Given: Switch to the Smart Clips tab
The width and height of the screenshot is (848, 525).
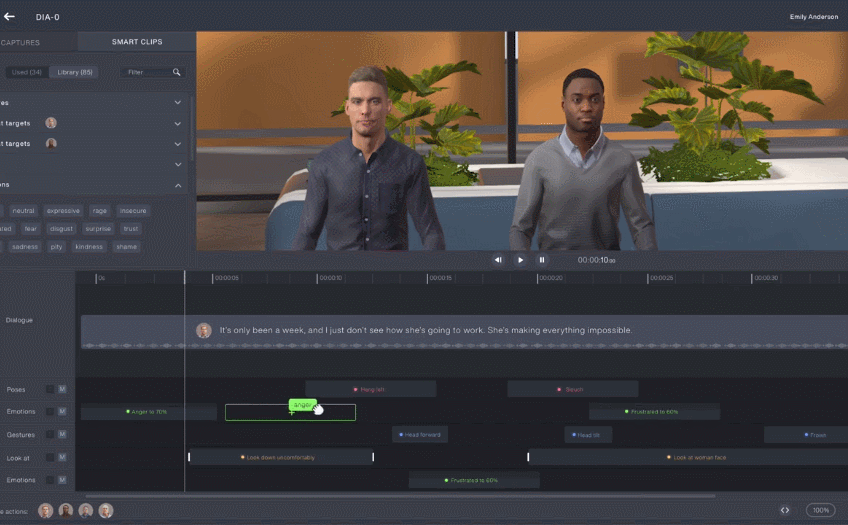Looking at the screenshot, I should 138,42.
